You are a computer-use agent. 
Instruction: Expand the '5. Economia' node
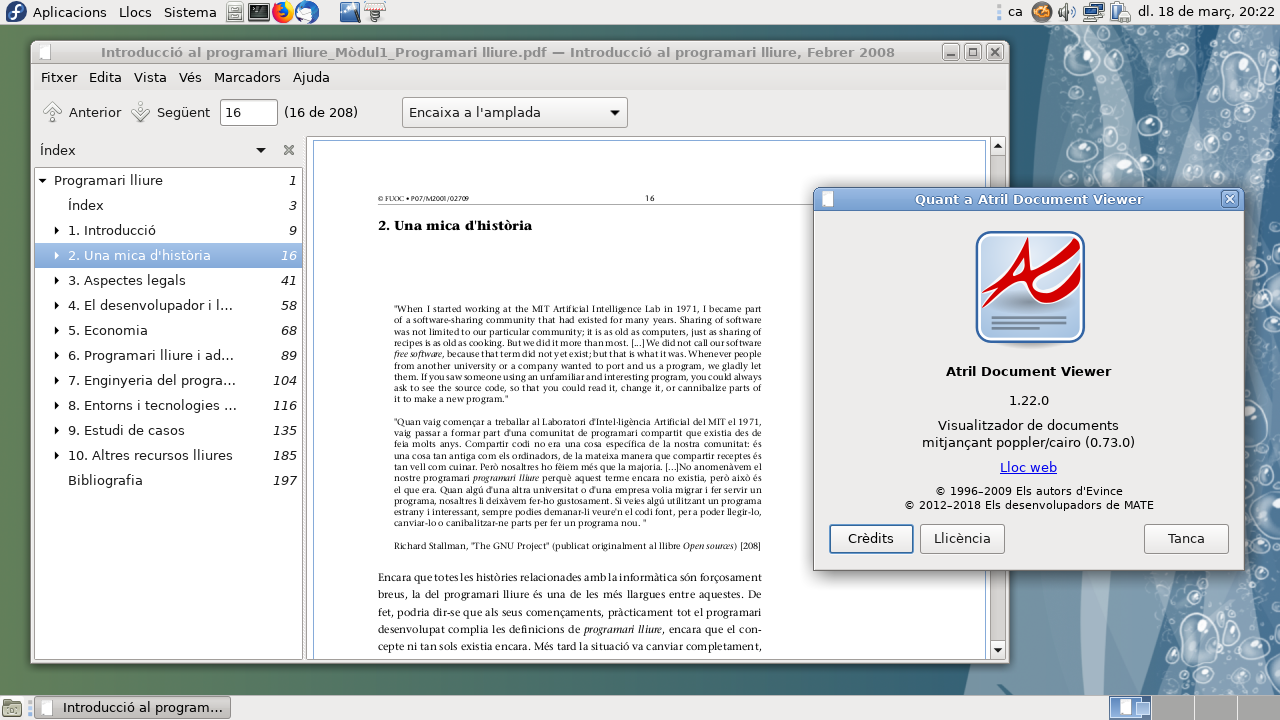(x=57, y=331)
